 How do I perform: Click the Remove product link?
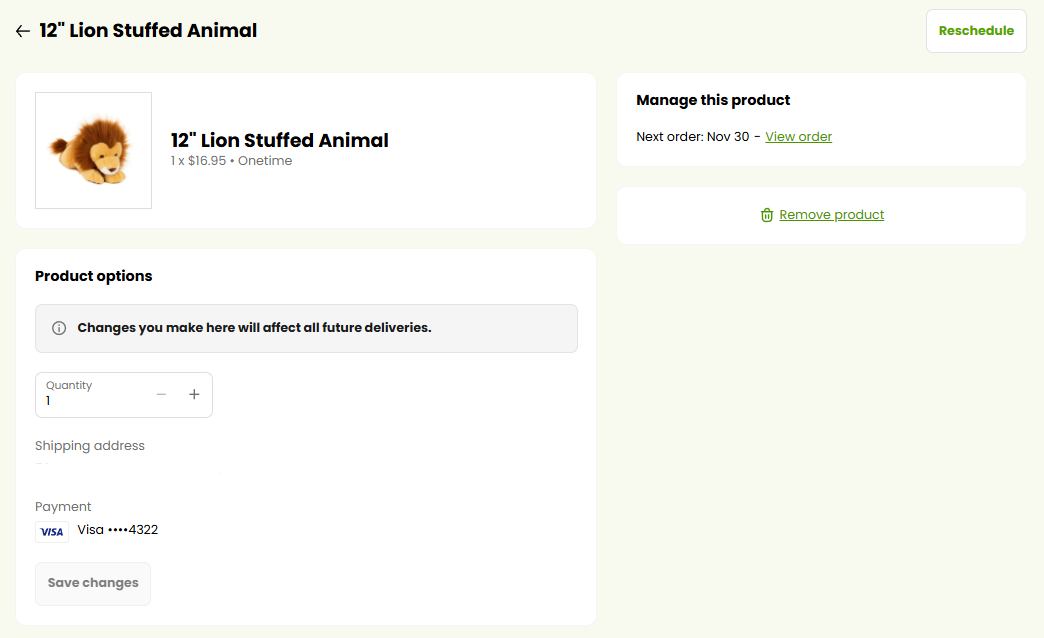[831, 215]
